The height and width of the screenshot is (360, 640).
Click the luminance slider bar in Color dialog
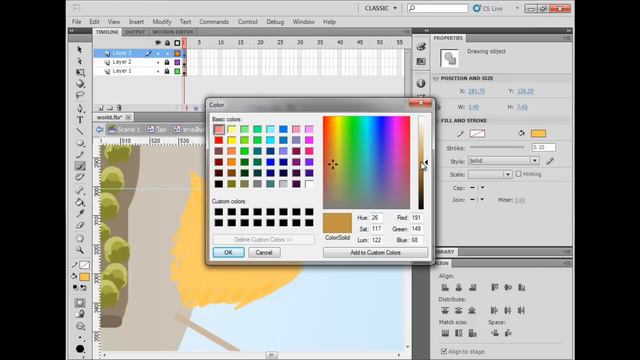[421, 162]
